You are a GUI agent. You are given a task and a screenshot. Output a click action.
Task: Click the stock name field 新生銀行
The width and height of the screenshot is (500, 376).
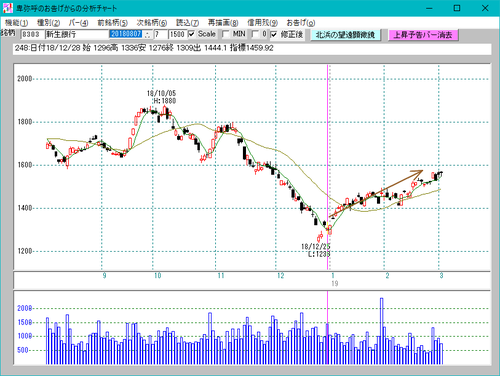click(77, 34)
